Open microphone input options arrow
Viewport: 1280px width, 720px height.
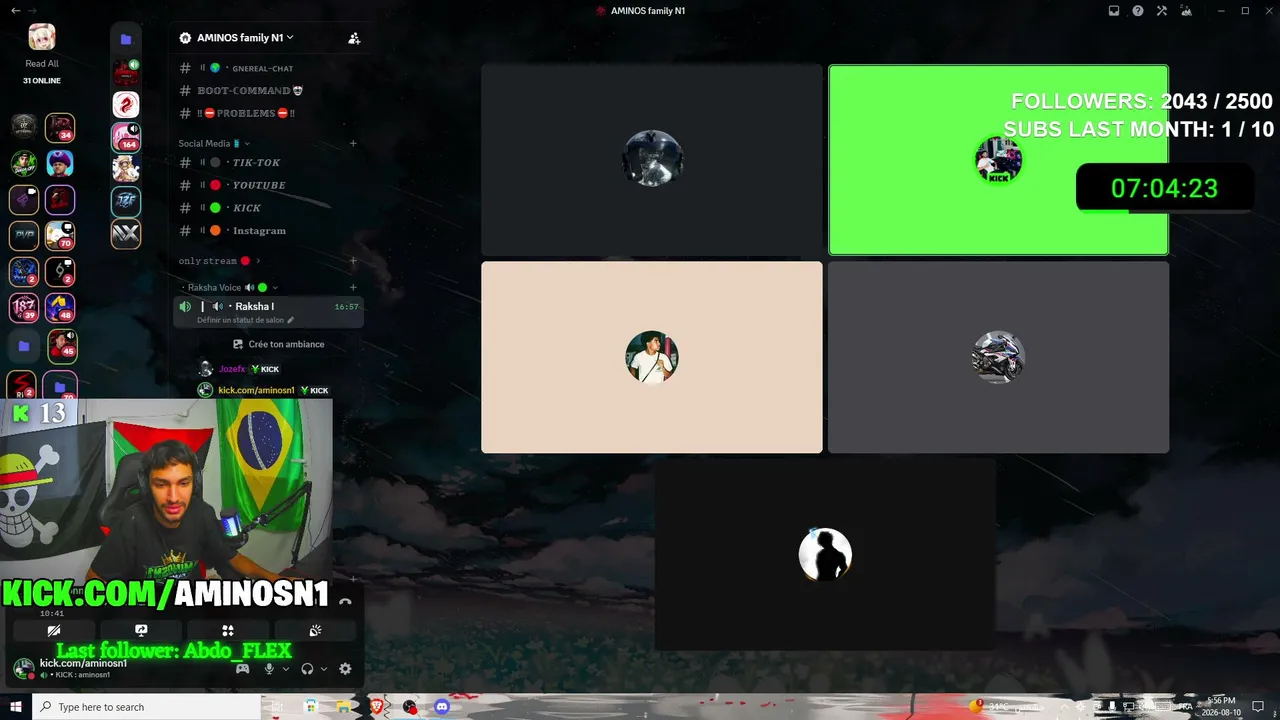tap(285, 669)
